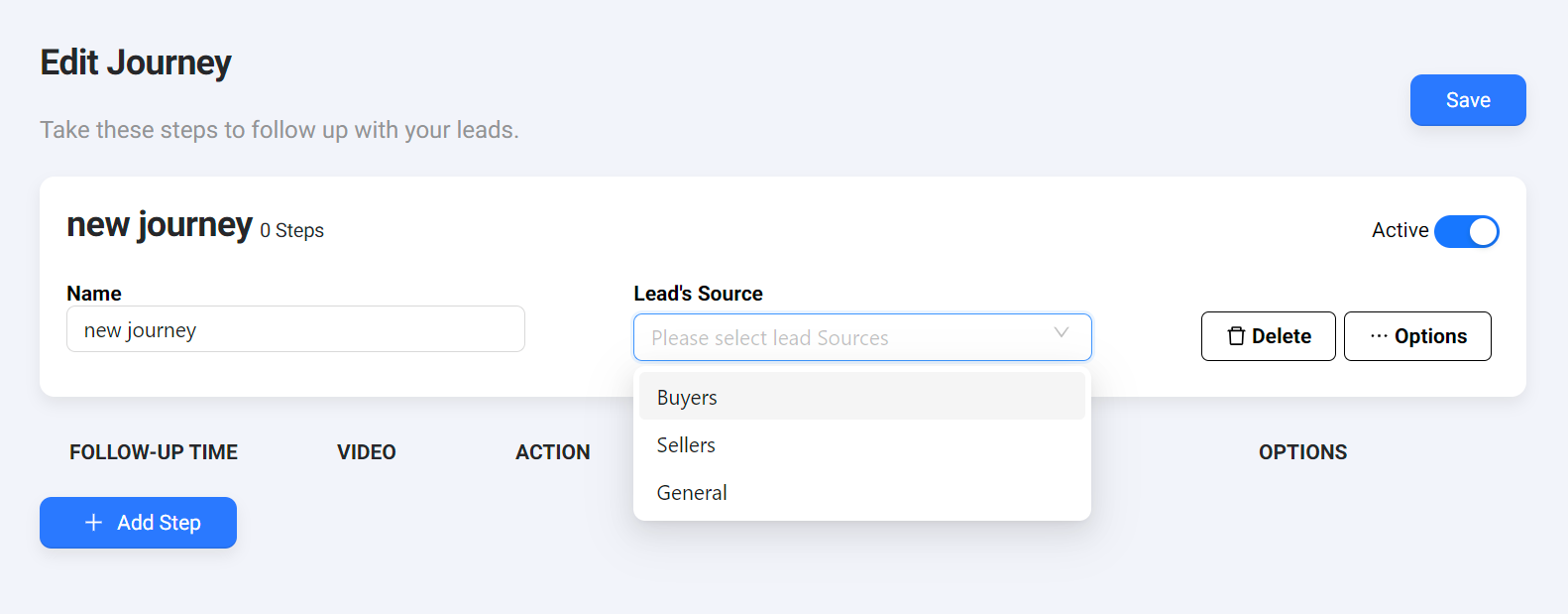Click the ellipsis icon on Options
The image size is (1568, 614).
coord(1379,336)
